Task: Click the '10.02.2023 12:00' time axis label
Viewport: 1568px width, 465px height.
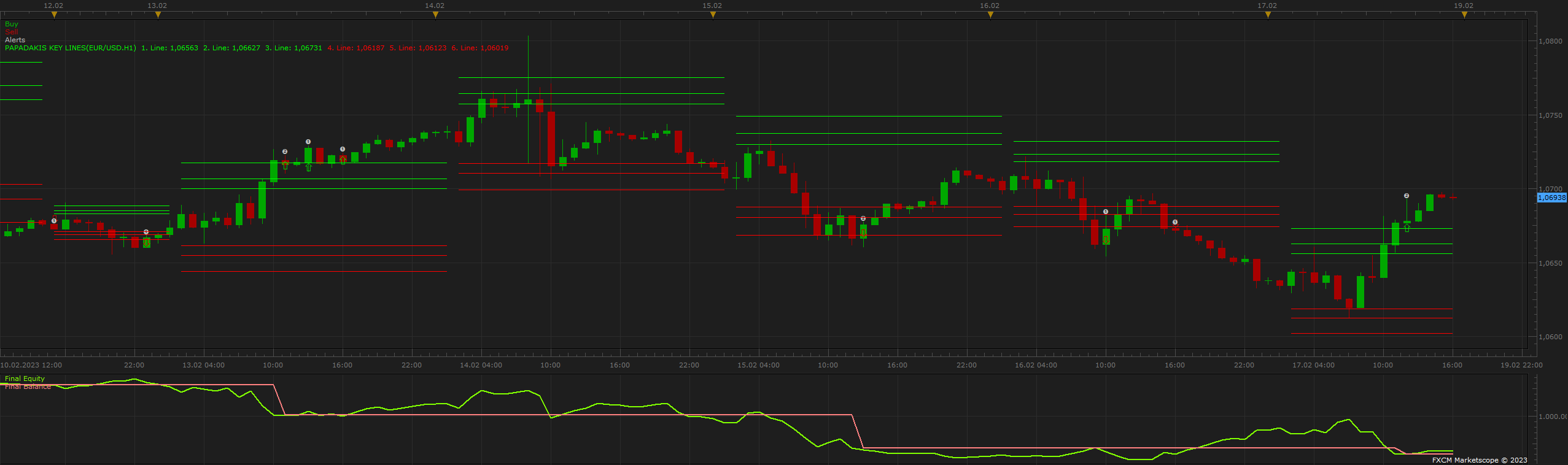Action: 31,365
